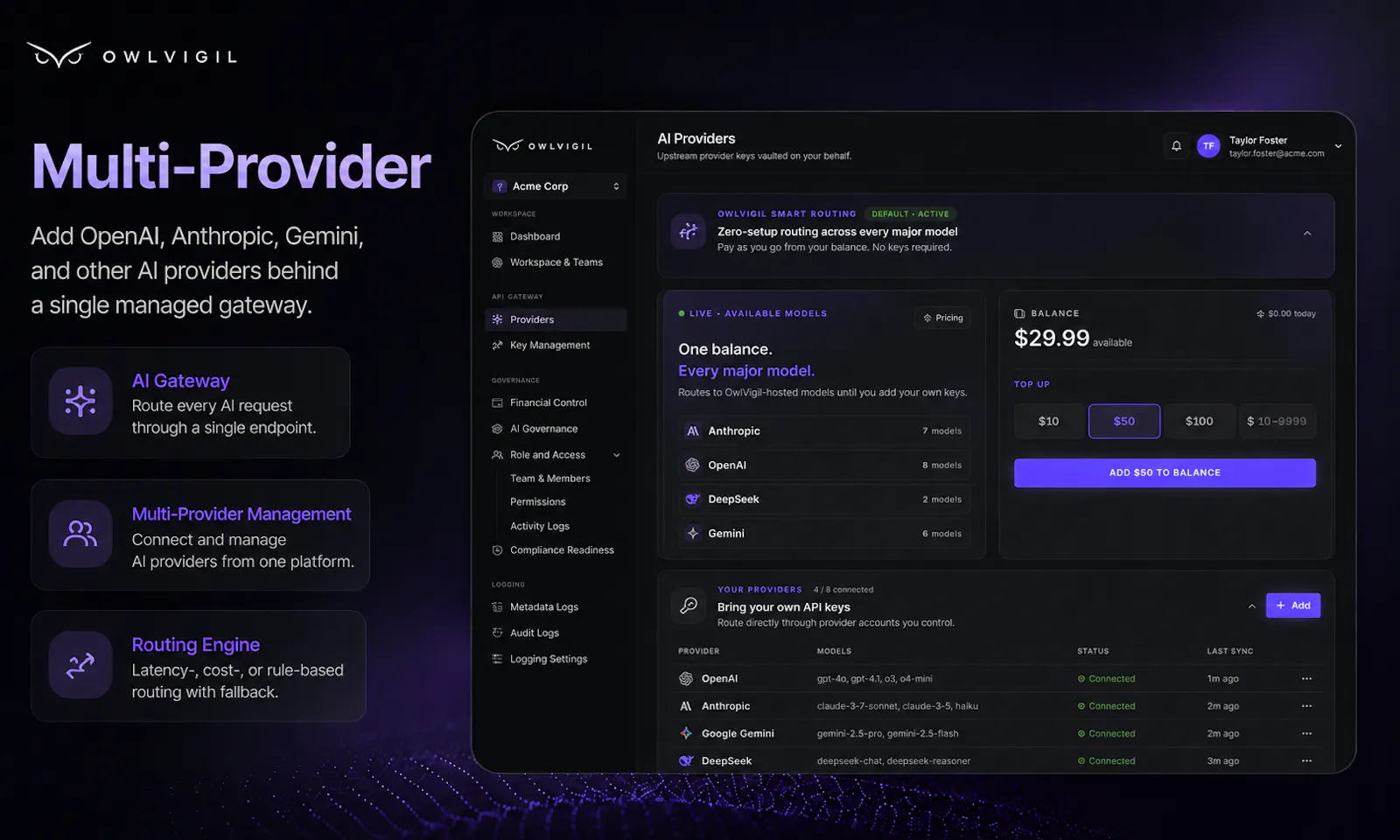
Task: Click the "6 models" count for Gemini
Action: pos(941,534)
